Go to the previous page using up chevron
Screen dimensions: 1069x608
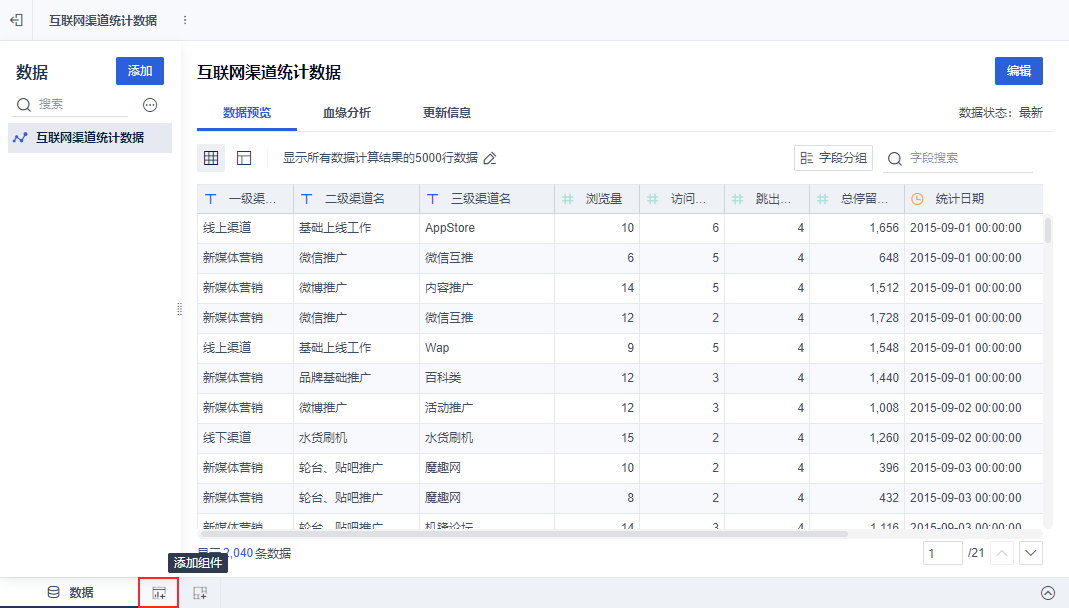pos(1002,553)
